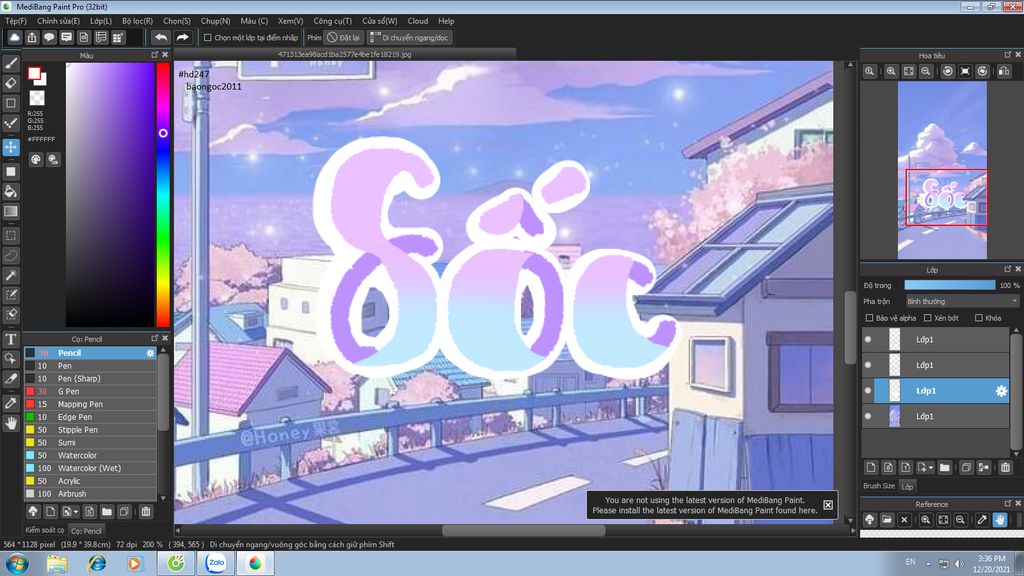Open gear settings of selected Lớp1 layer
This screenshot has width=1024, height=576.
pyautogui.click(x=1000, y=391)
